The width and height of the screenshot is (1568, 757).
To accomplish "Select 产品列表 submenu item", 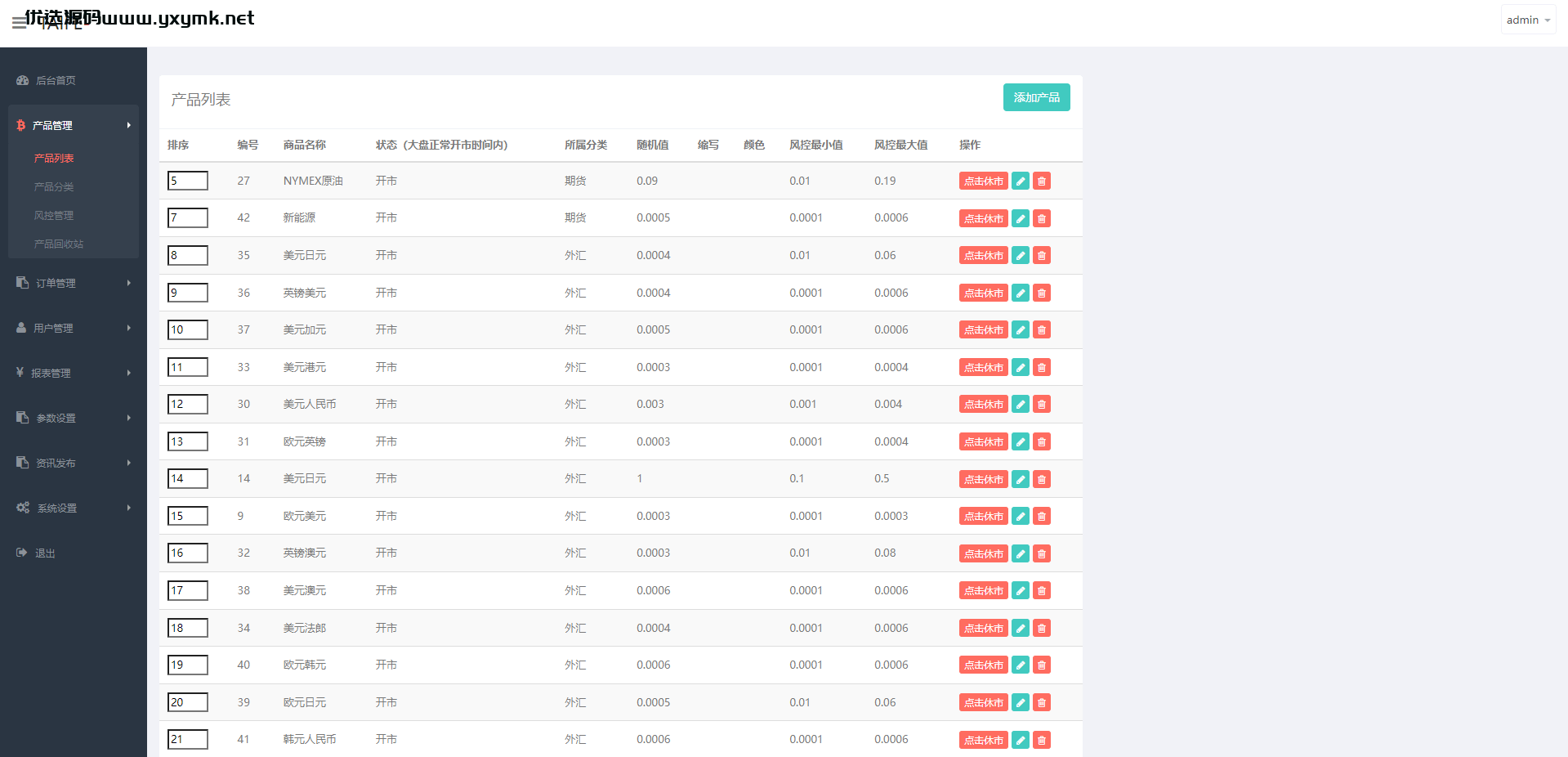I will click(x=54, y=158).
